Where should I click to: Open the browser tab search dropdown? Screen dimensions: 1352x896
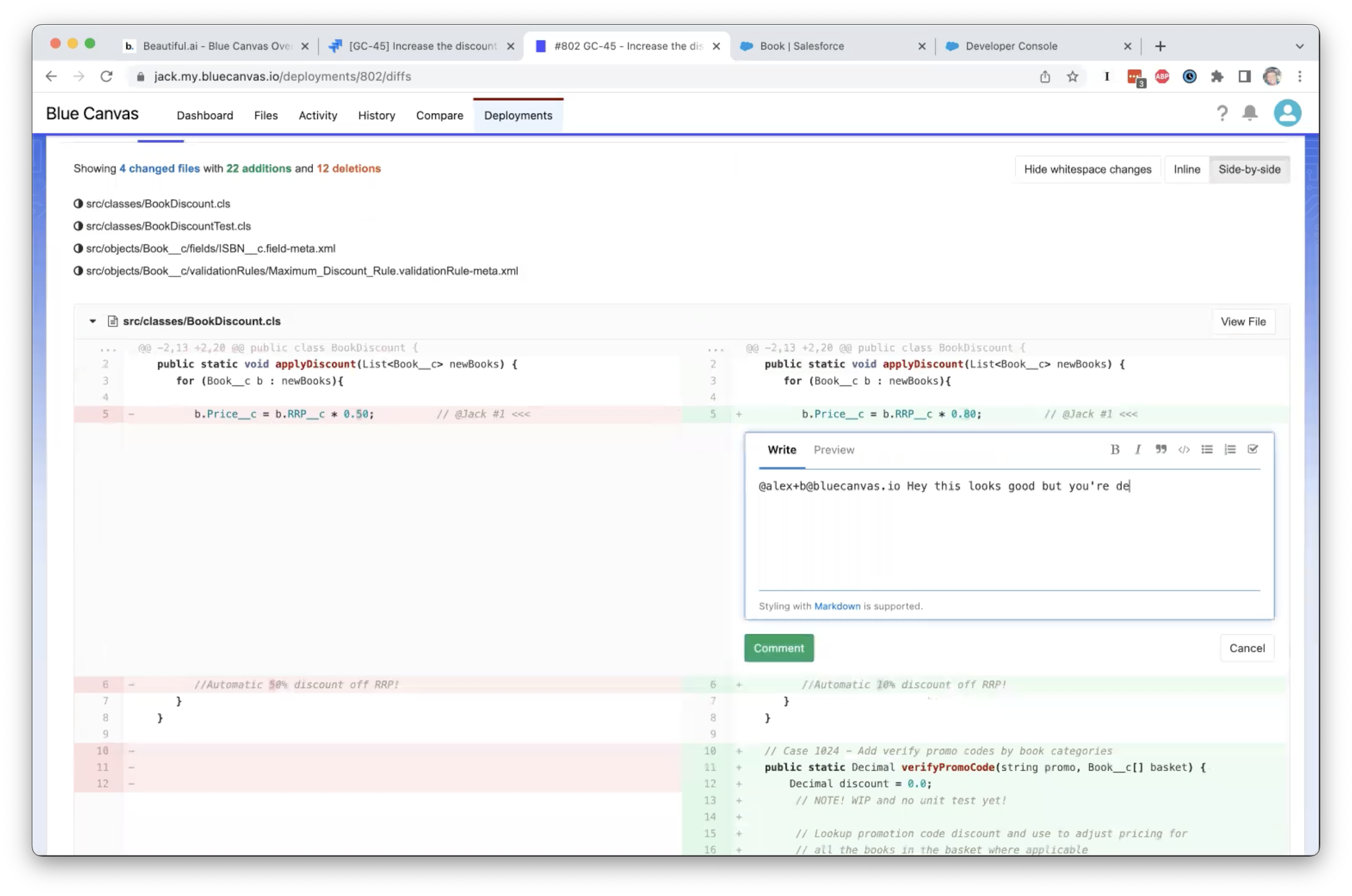pos(1299,46)
